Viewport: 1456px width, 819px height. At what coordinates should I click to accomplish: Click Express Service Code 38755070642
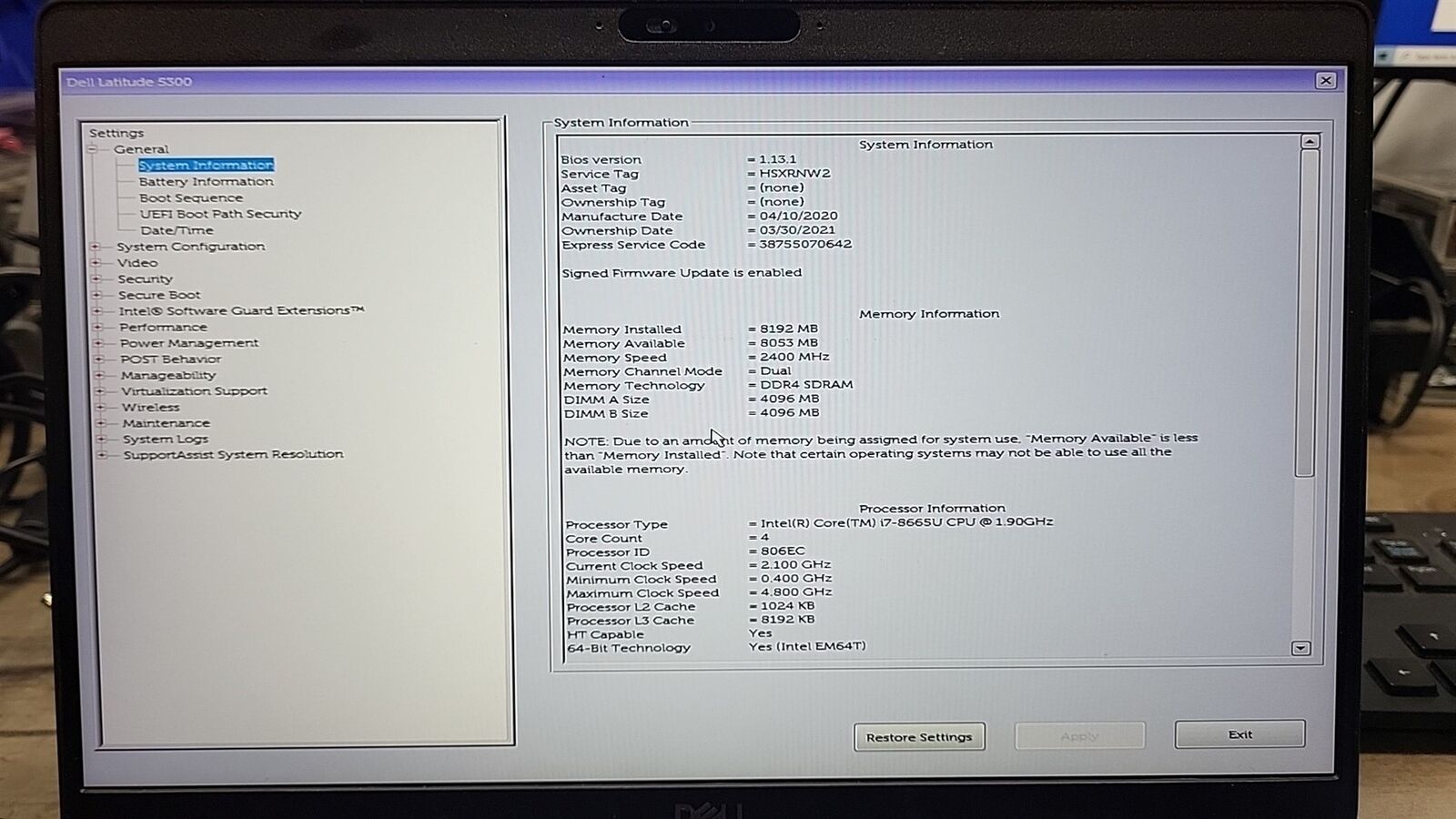coord(805,244)
